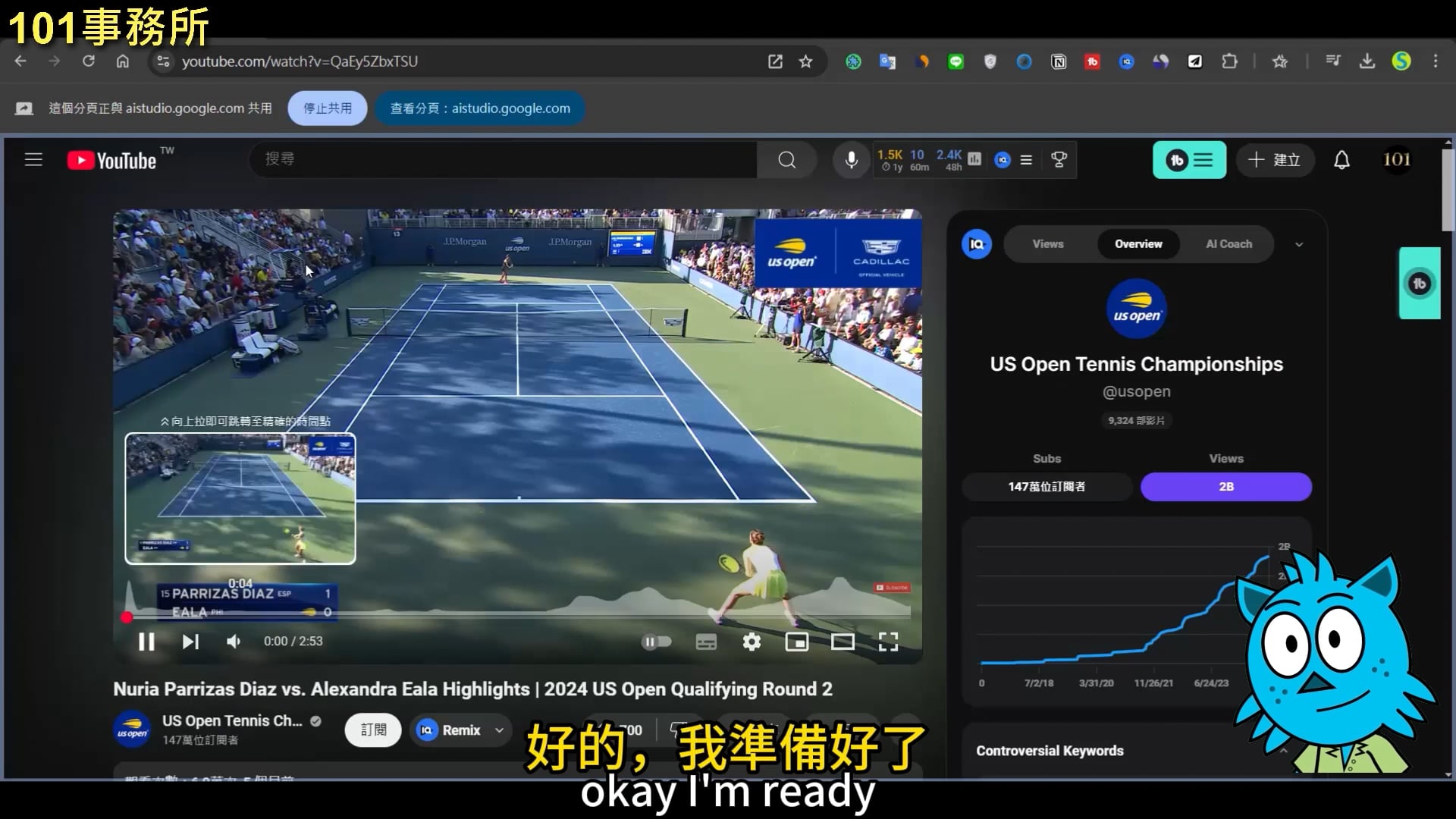1456x819 pixels.
Task: Open US Open Tennis Ch... channel link
Action: [232, 721]
